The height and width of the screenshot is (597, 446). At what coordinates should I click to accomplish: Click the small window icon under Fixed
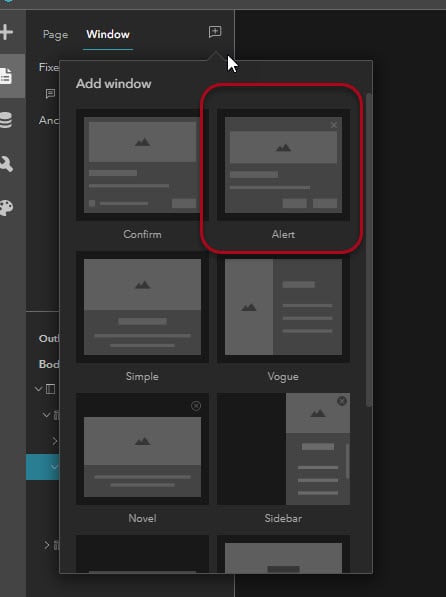click(x=50, y=93)
